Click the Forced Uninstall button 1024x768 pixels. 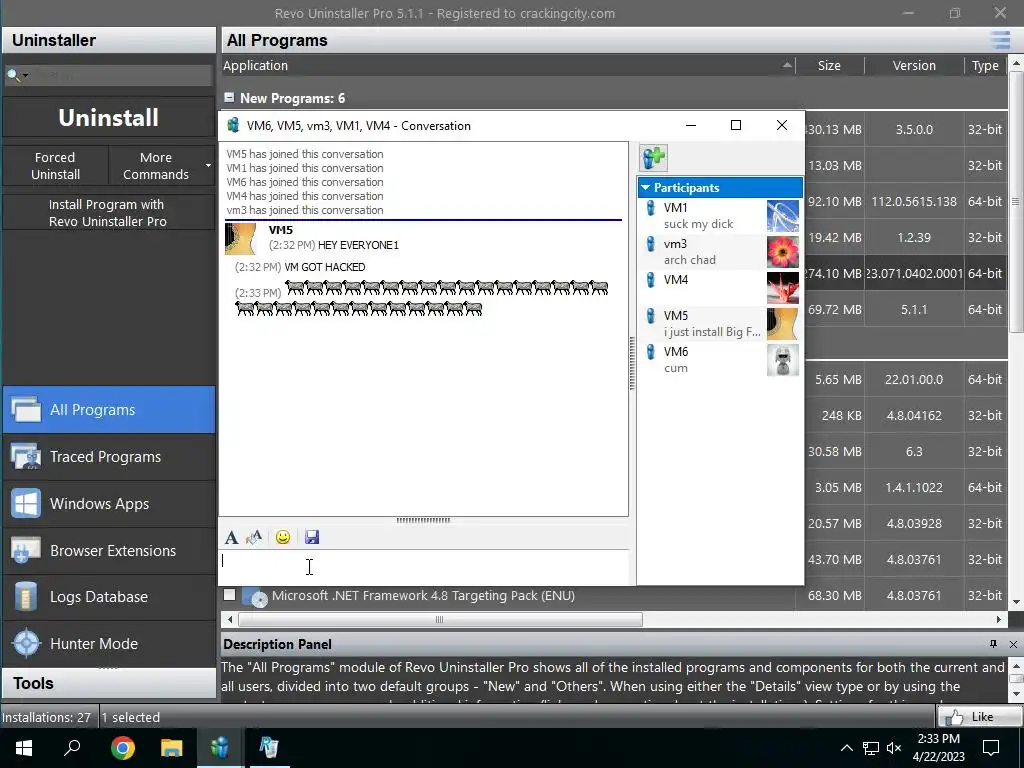tap(56, 166)
